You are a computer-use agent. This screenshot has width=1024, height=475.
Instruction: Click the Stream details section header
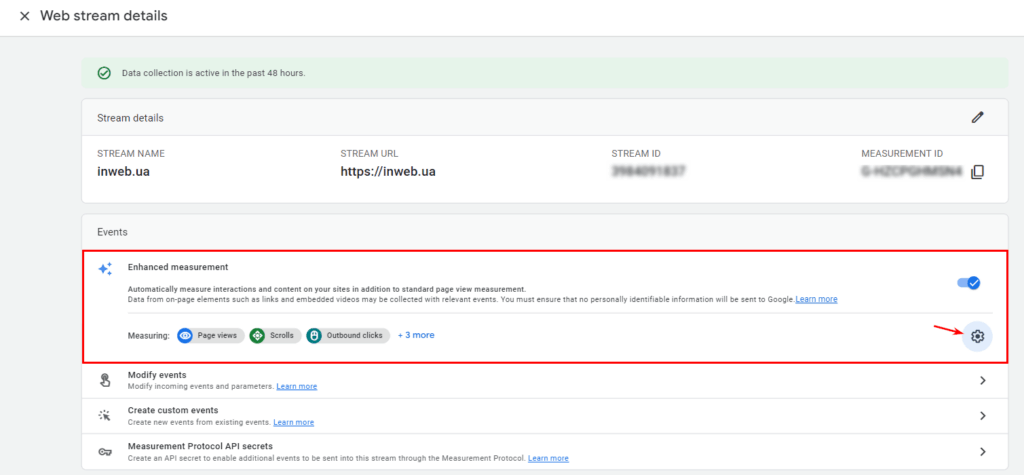tap(131, 118)
